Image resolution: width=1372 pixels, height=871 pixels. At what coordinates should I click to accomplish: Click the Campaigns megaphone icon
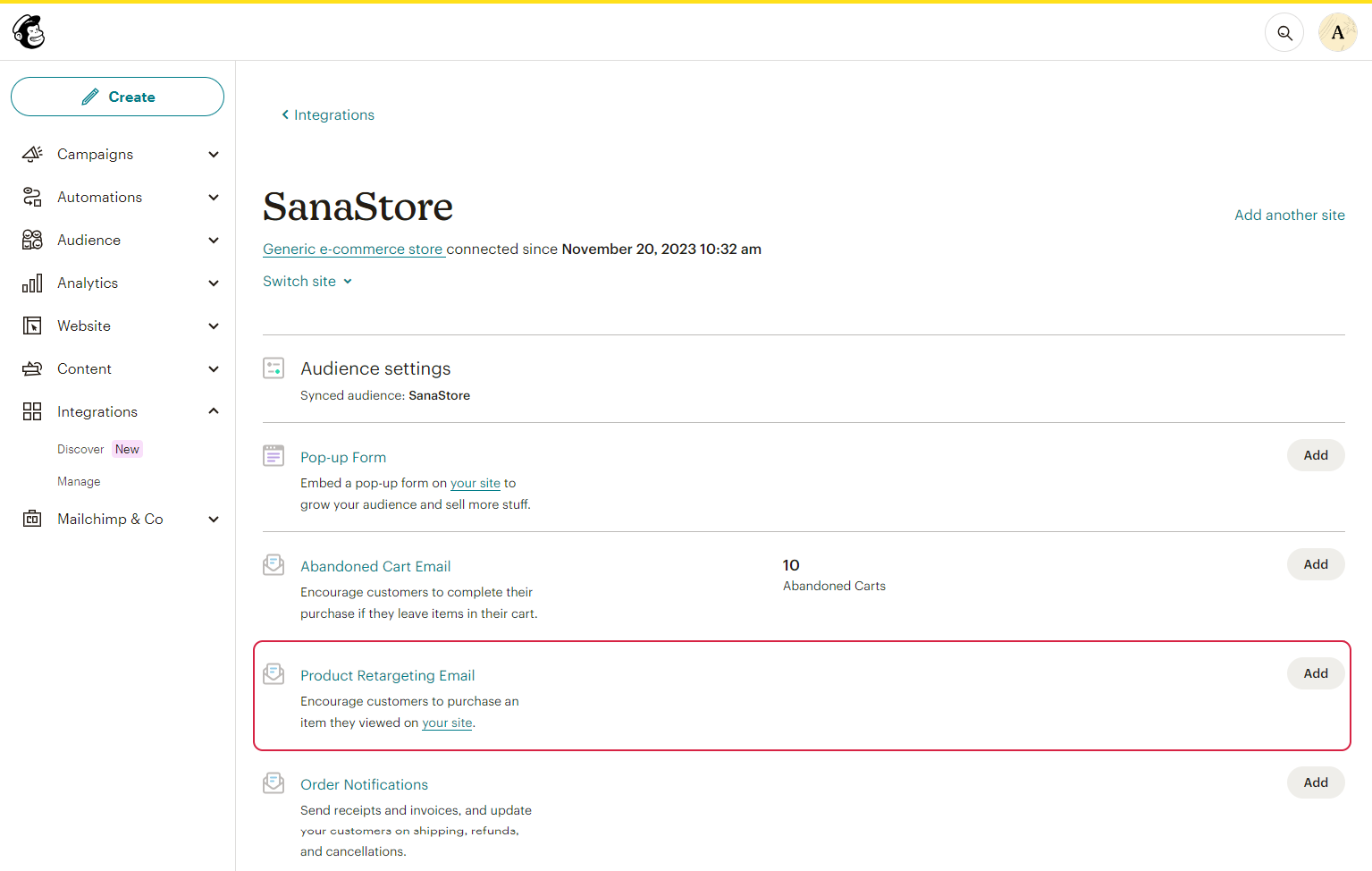[x=32, y=154]
